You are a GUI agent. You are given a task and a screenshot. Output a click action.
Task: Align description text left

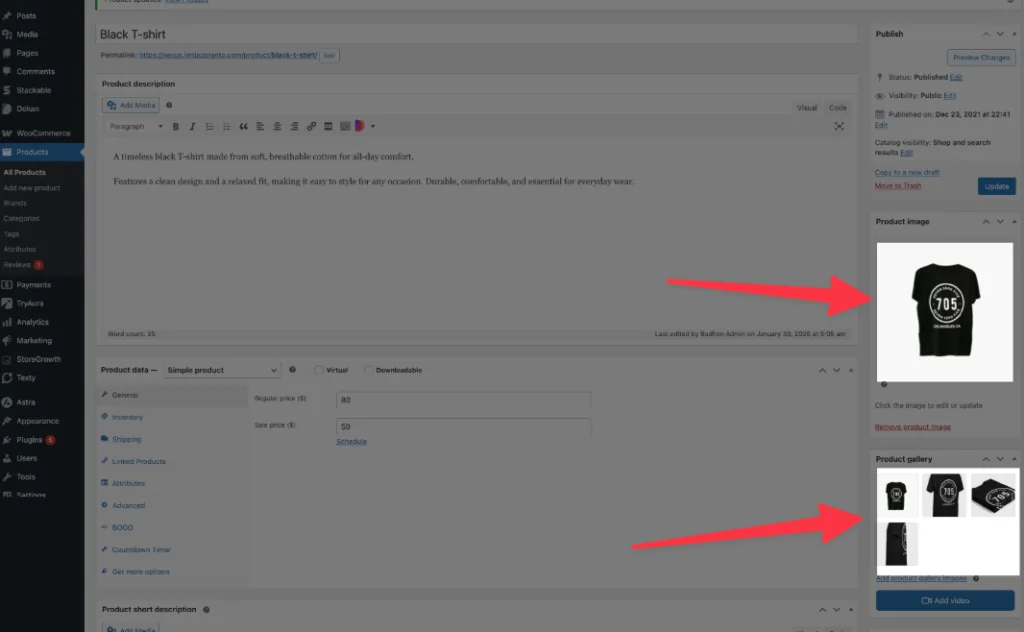[x=260, y=127]
